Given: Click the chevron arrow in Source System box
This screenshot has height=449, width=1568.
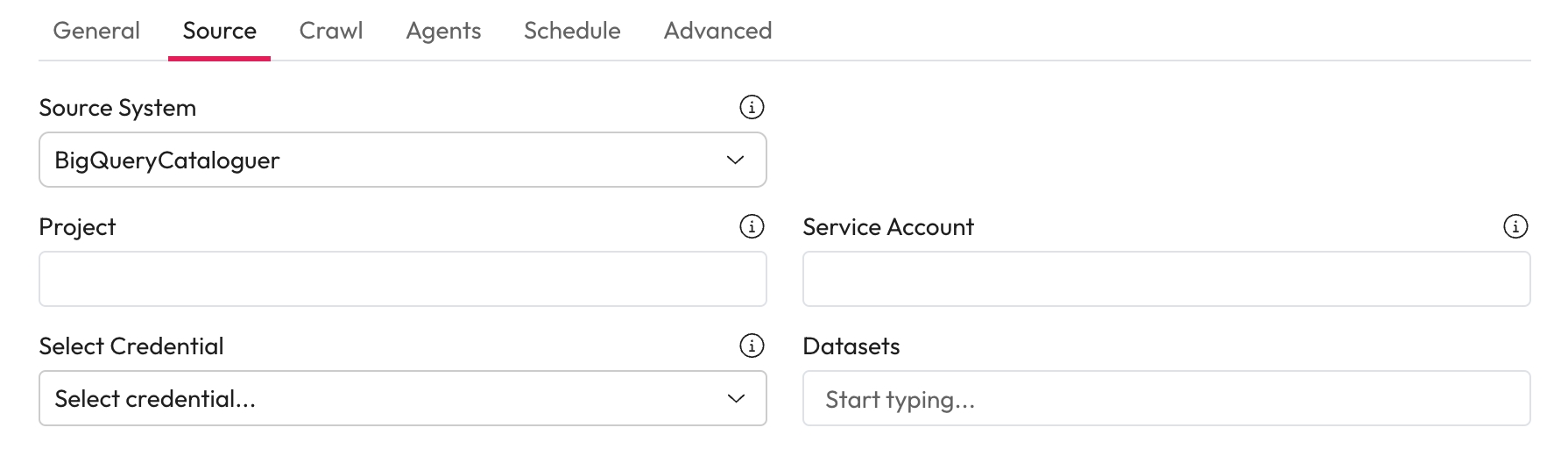Looking at the screenshot, I should 736,160.
